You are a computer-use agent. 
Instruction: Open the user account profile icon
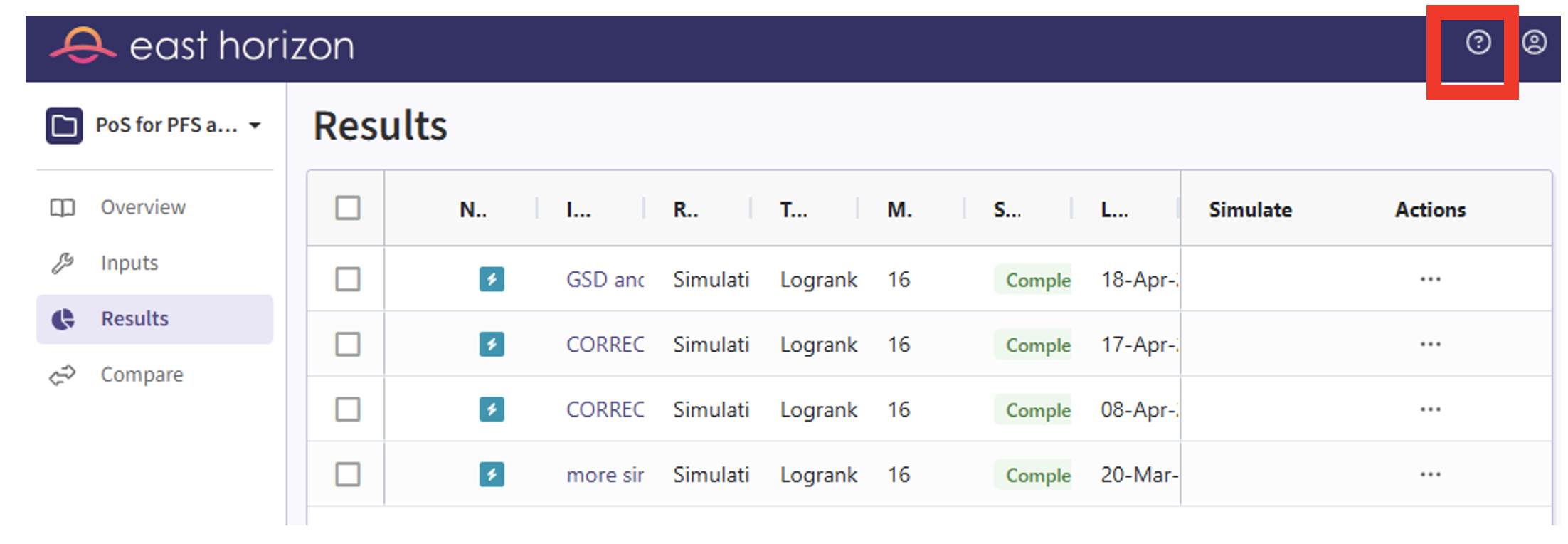(1534, 43)
